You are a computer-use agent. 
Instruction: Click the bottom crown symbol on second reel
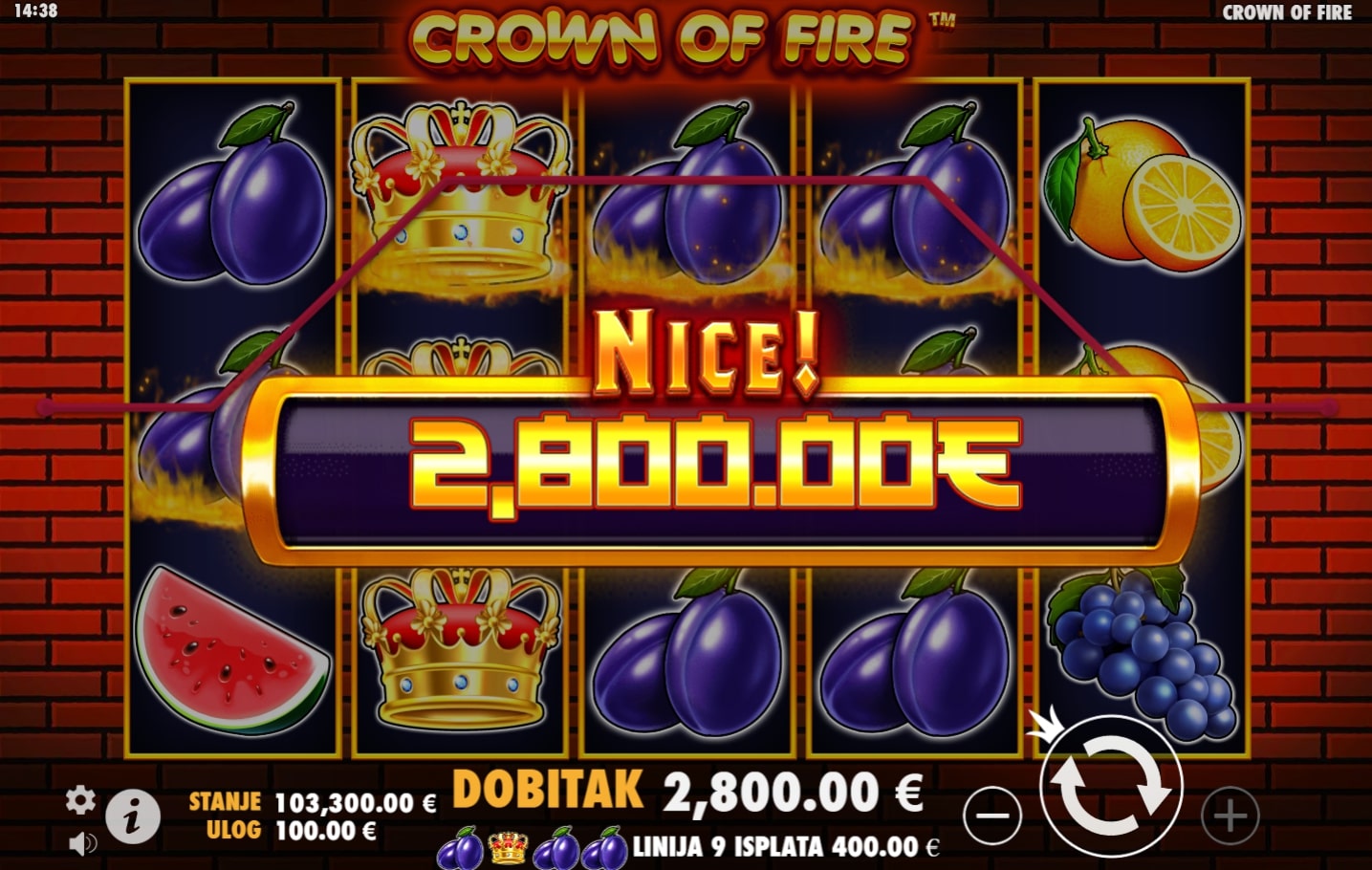[x=460, y=648]
